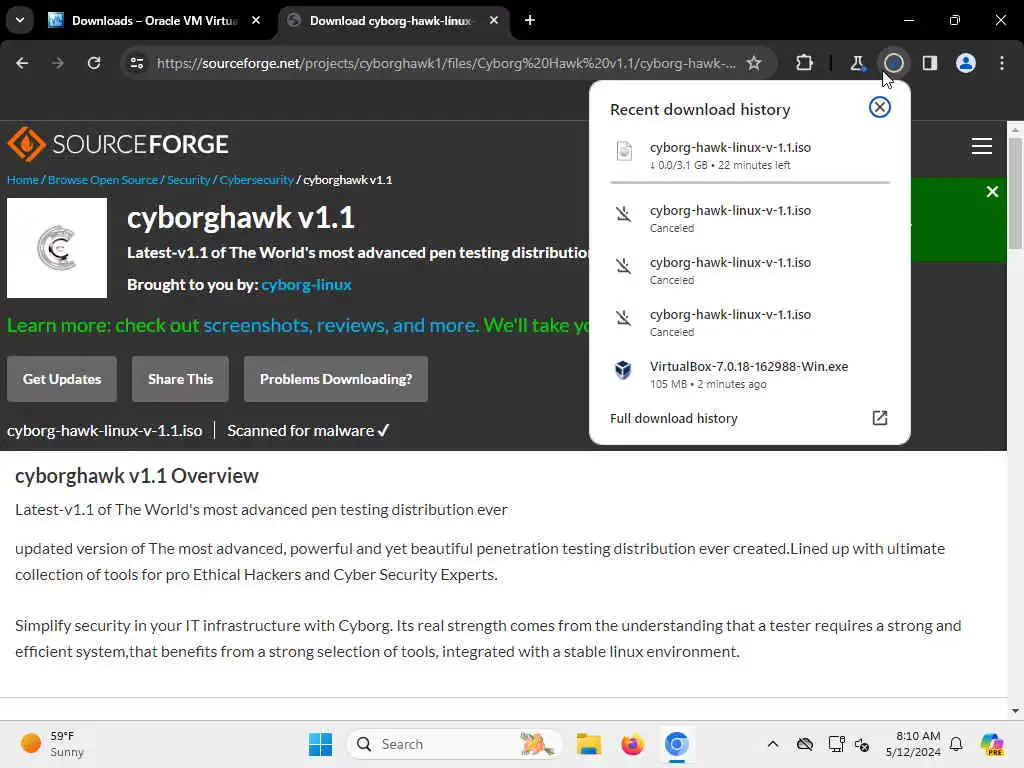1024x768 pixels.
Task: Open the side panel icon
Action: [x=929, y=63]
